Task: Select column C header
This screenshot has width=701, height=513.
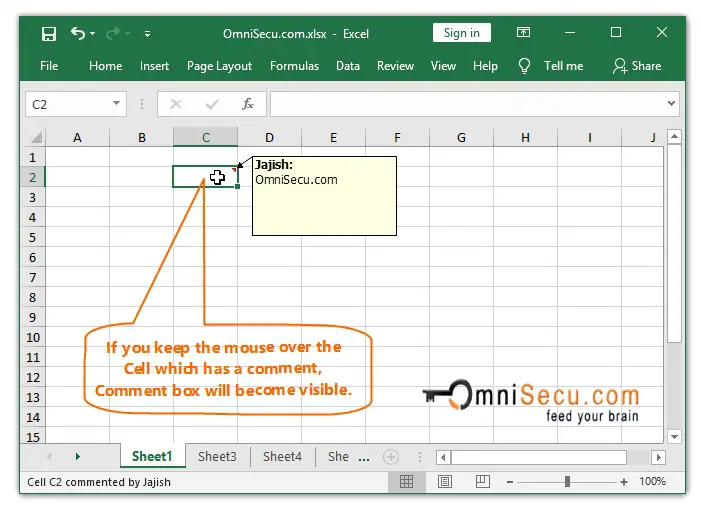Action: (x=206, y=137)
